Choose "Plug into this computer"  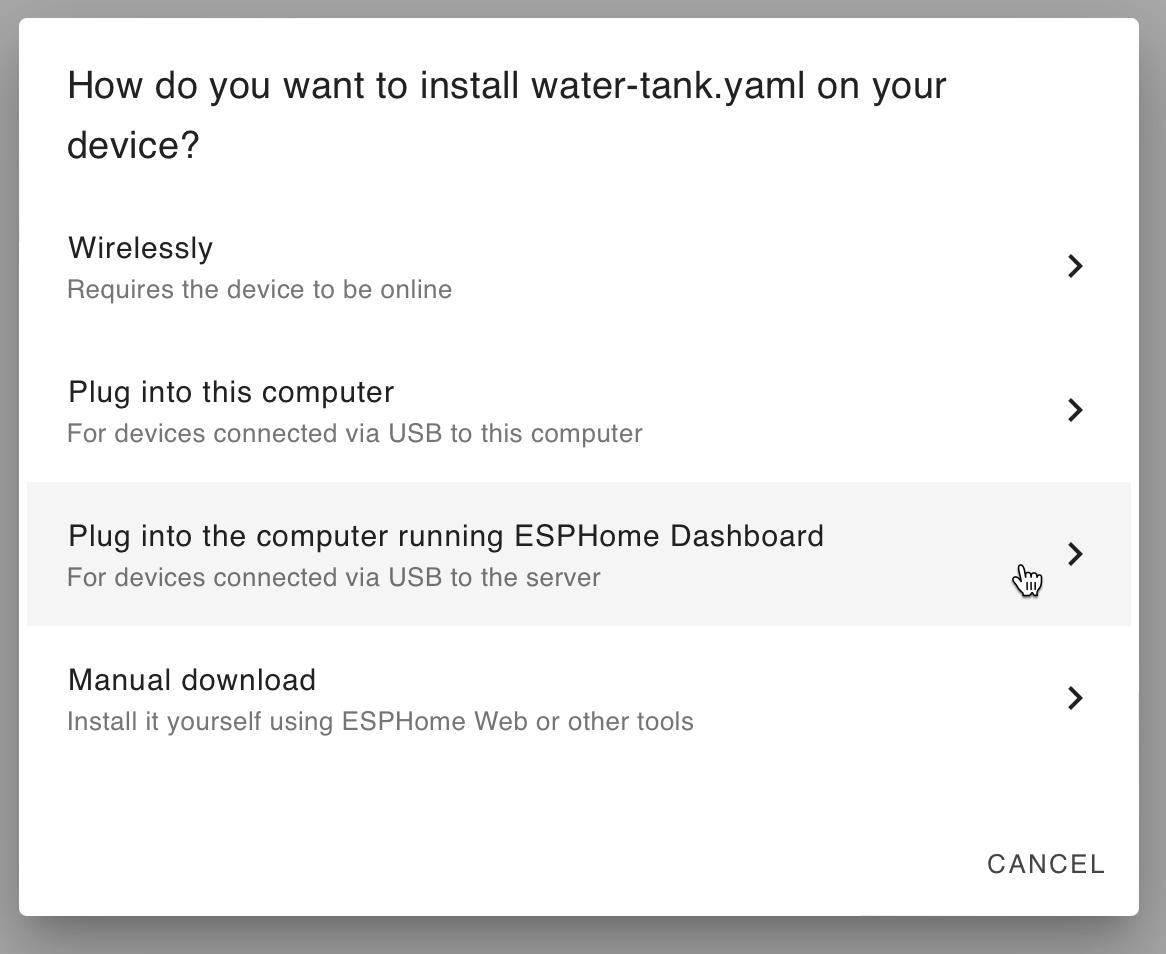[231, 392]
